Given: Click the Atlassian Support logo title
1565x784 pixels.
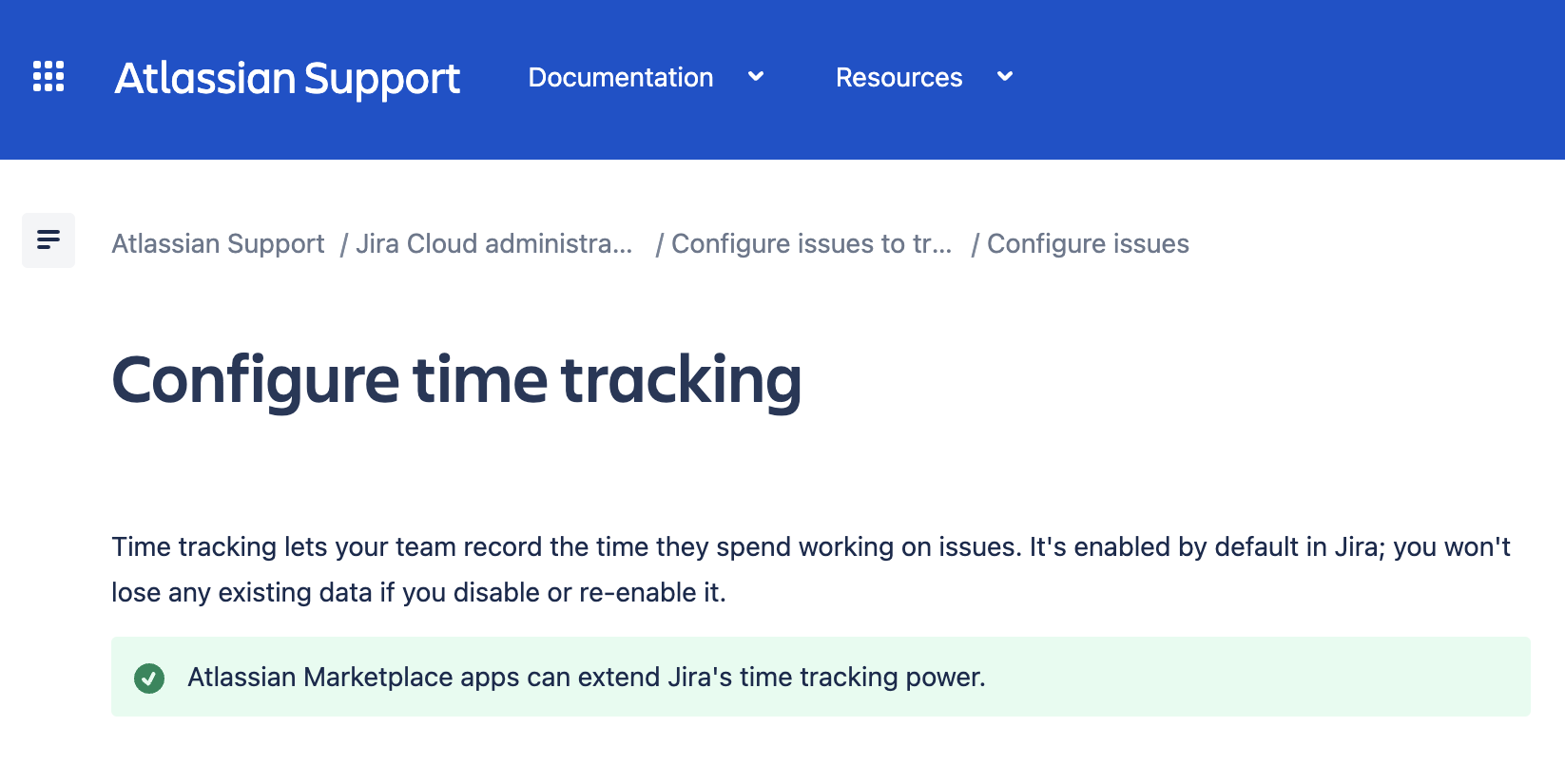Looking at the screenshot, I should (x=287, y=79).
